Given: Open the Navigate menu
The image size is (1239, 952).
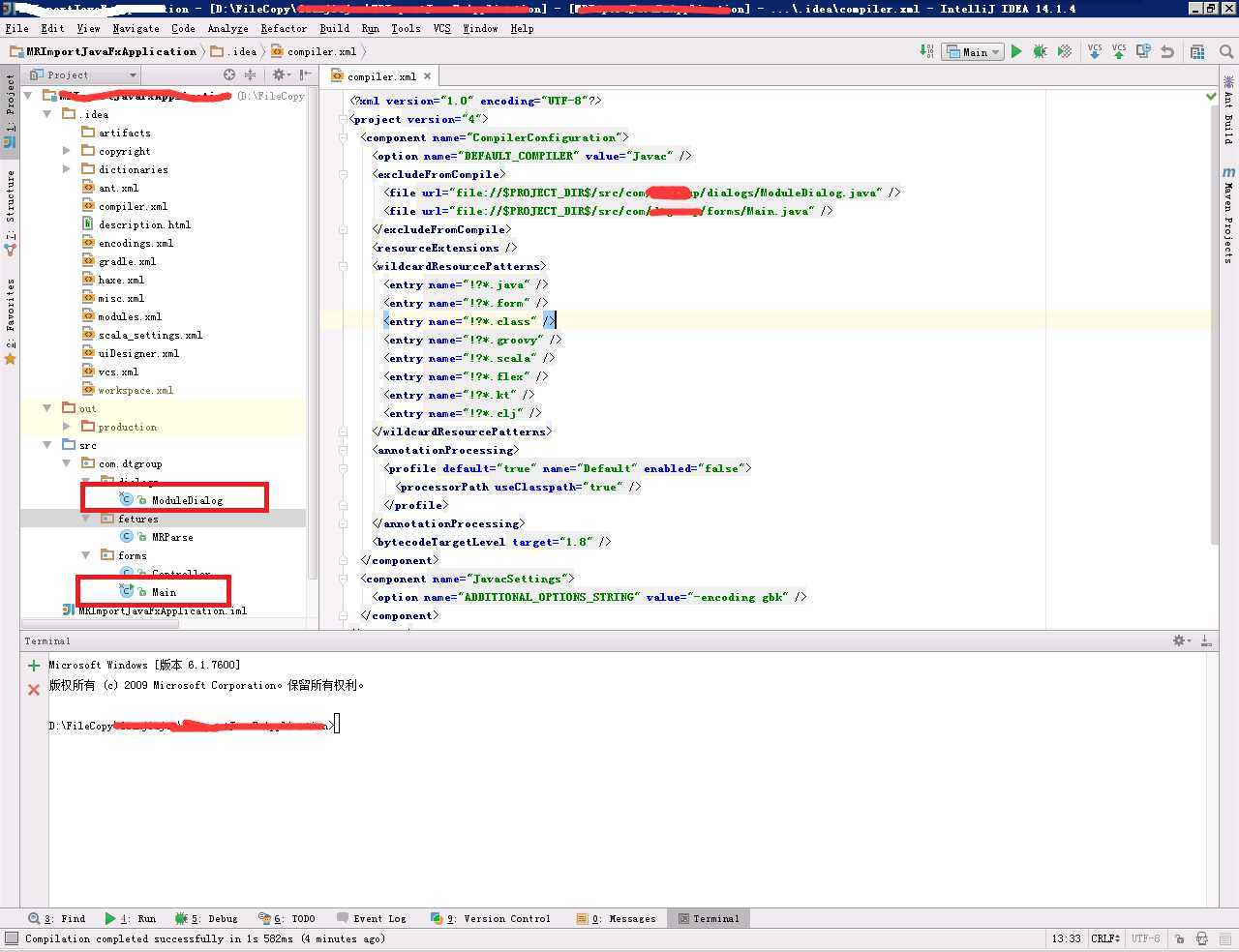Looking at the screenshot, I should click(x=136, y=28).
